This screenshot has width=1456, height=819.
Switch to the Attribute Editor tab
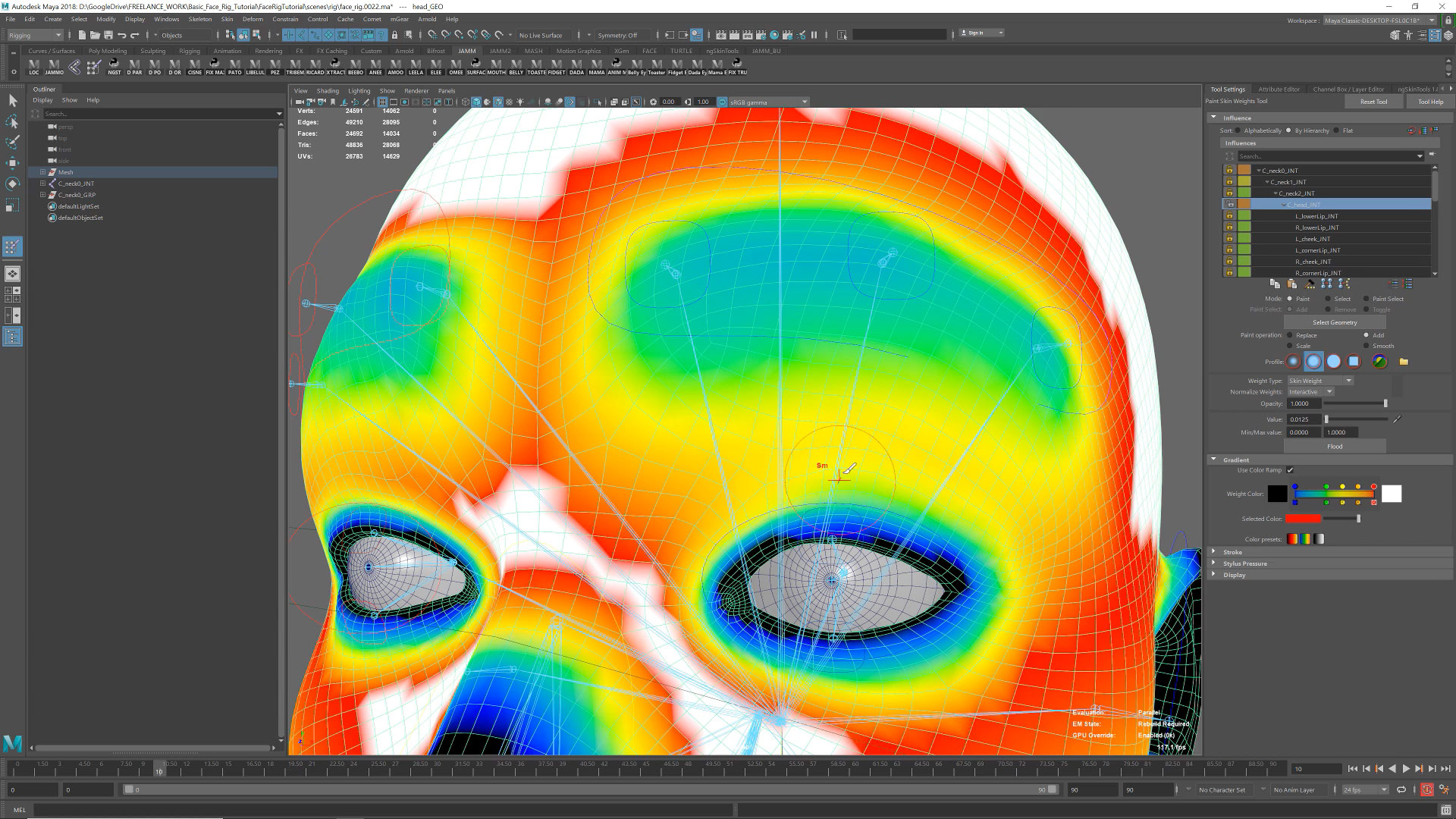pos(1279,89)
